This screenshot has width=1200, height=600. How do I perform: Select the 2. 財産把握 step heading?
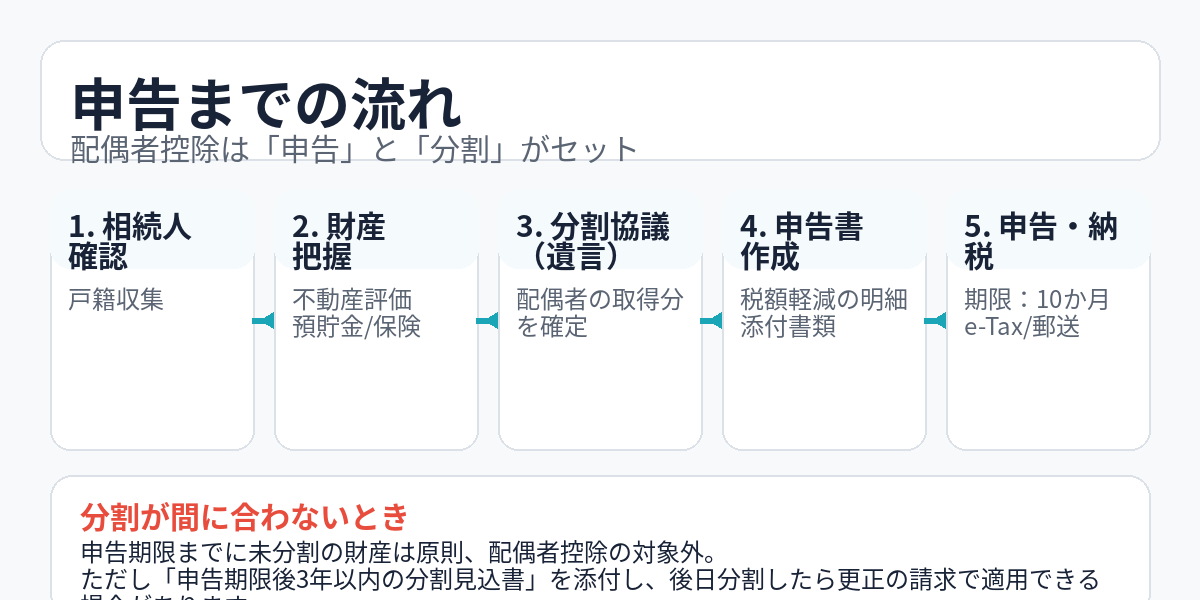pos(338,241)
